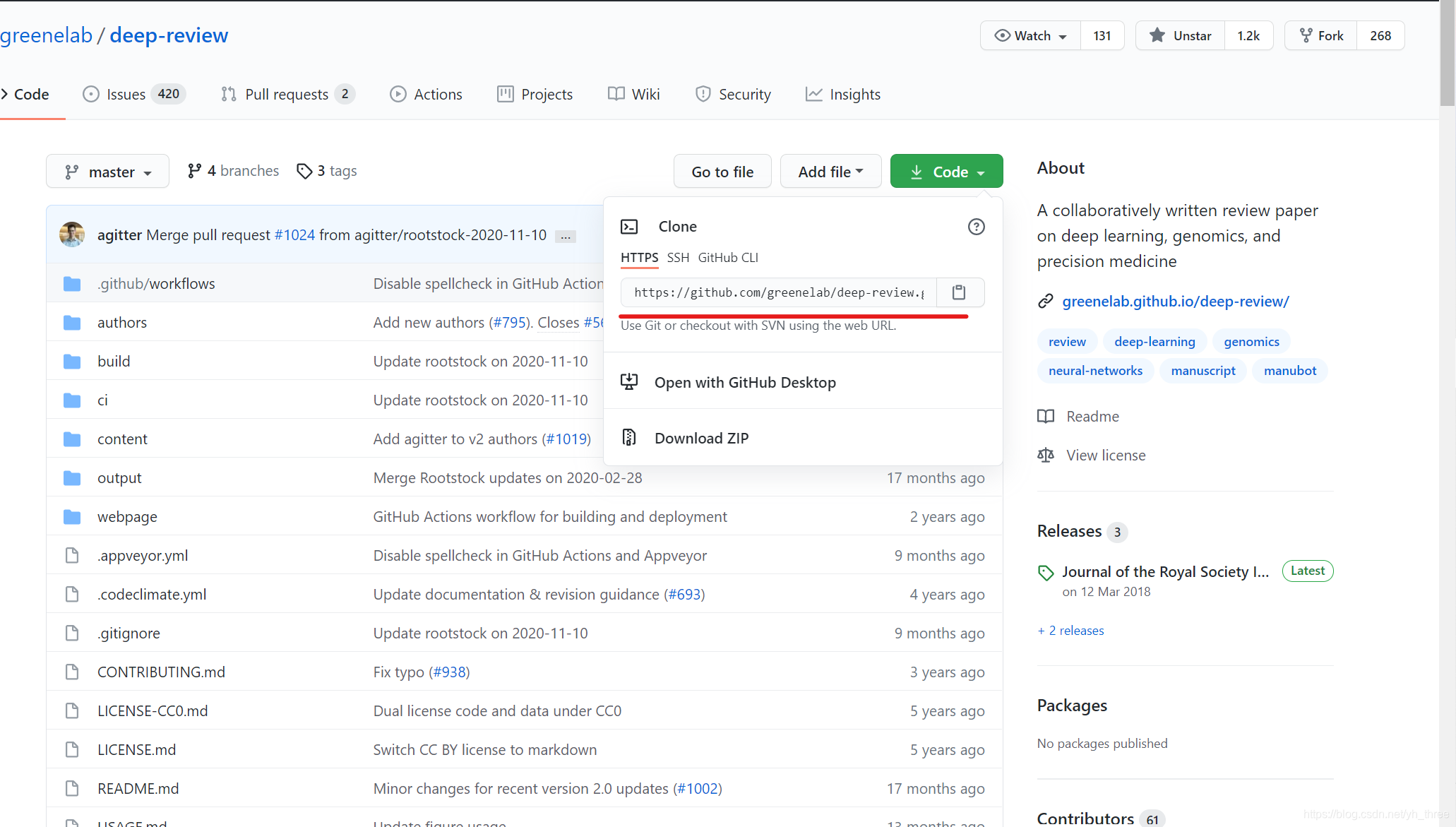Click the agitter avatar thumbnail
The width and height of the screenshot is (1456, 827).
72,234
